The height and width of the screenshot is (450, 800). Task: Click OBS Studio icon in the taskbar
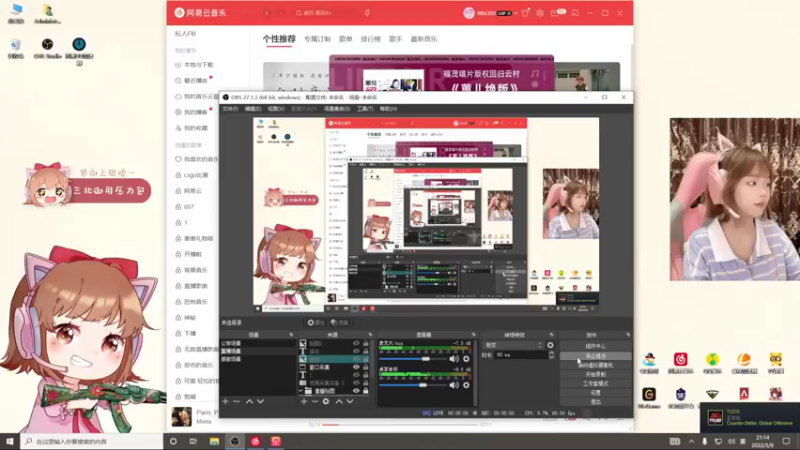click(235, 441)
